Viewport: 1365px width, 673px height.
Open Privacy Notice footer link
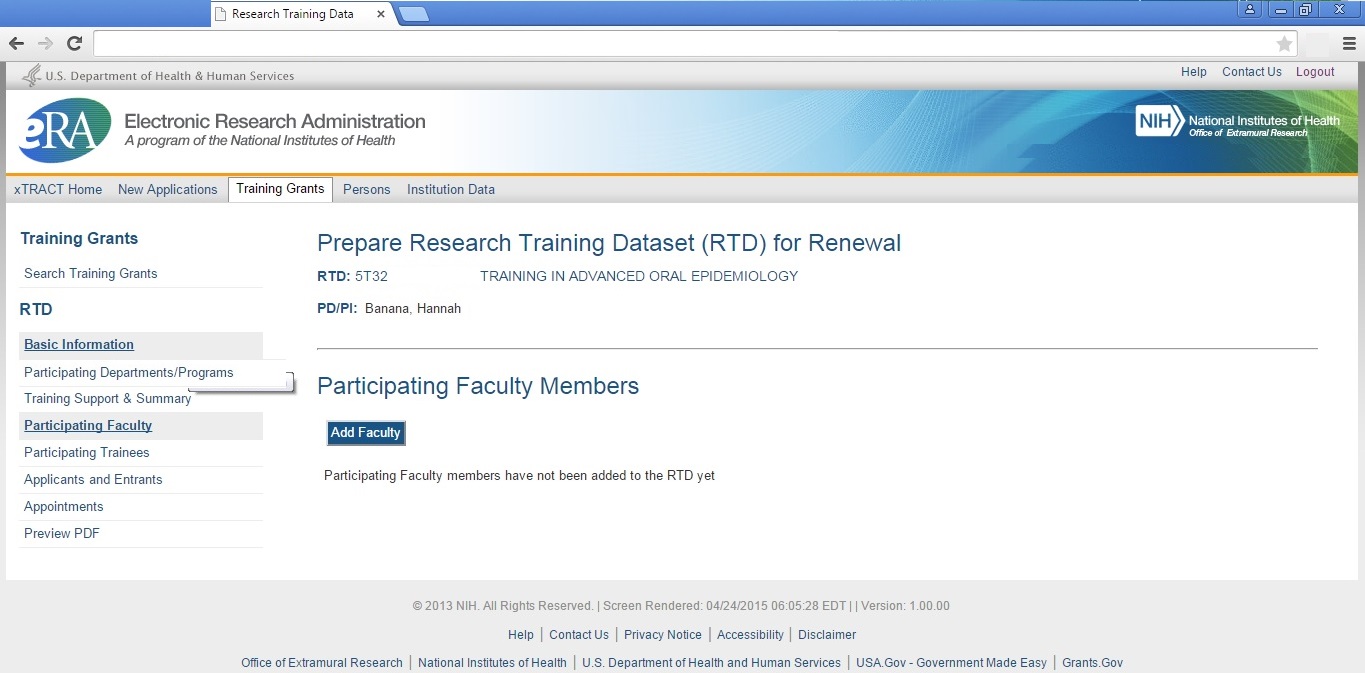coord(663,635)
